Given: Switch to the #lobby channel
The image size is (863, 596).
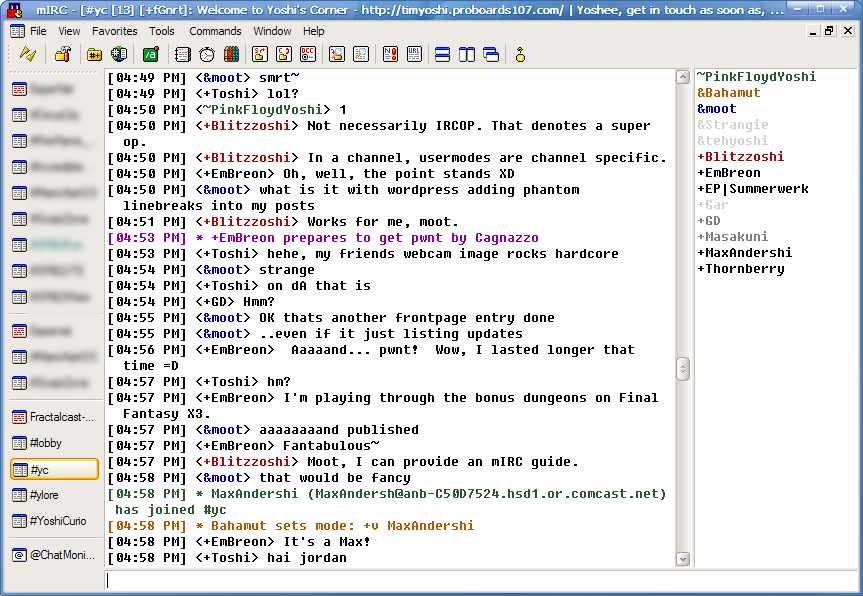Looking at the screenshot, I should pyautogui.click(x=46, y=443).
